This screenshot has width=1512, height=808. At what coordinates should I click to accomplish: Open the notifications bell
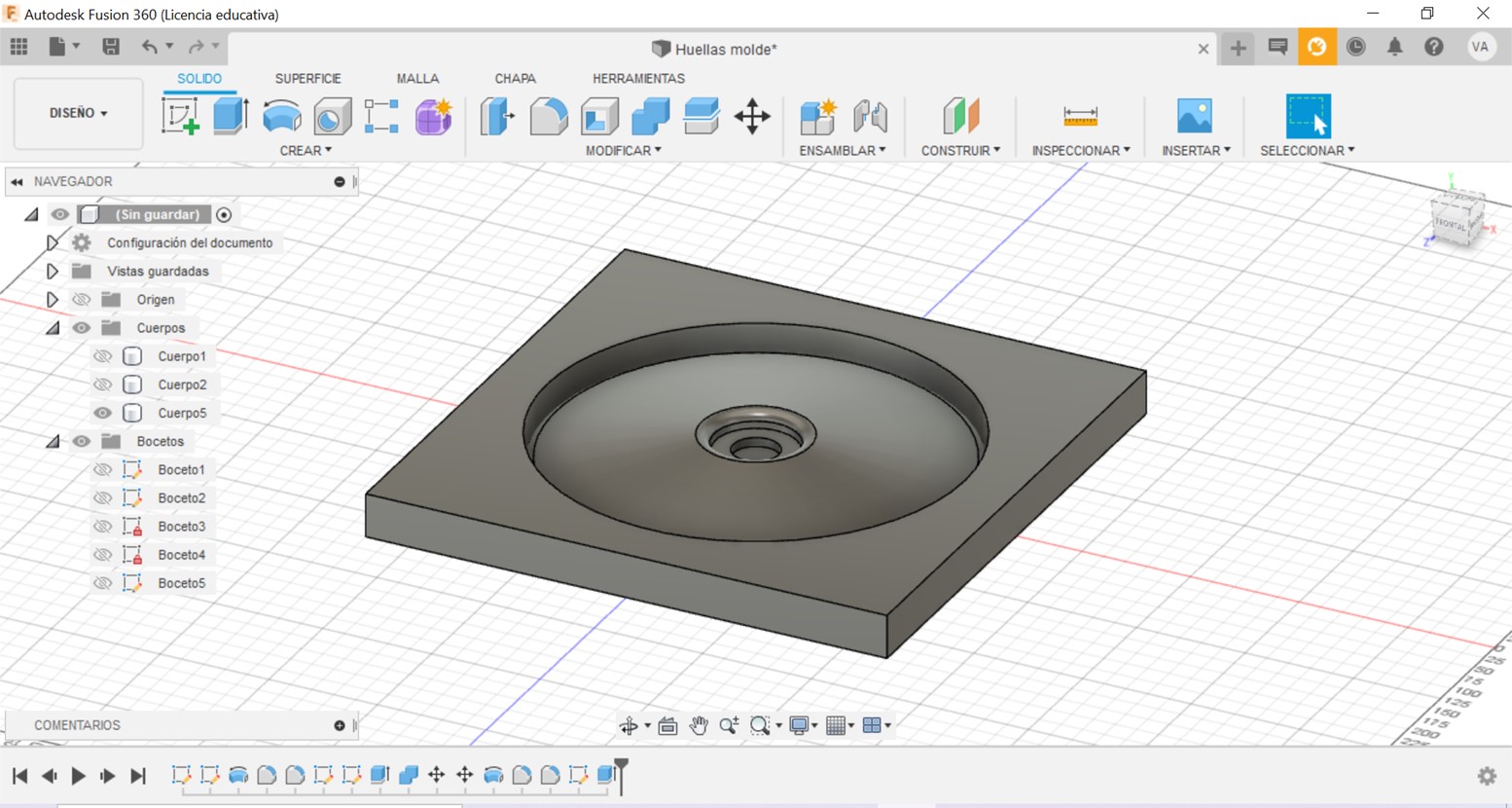pos(1394,47)
